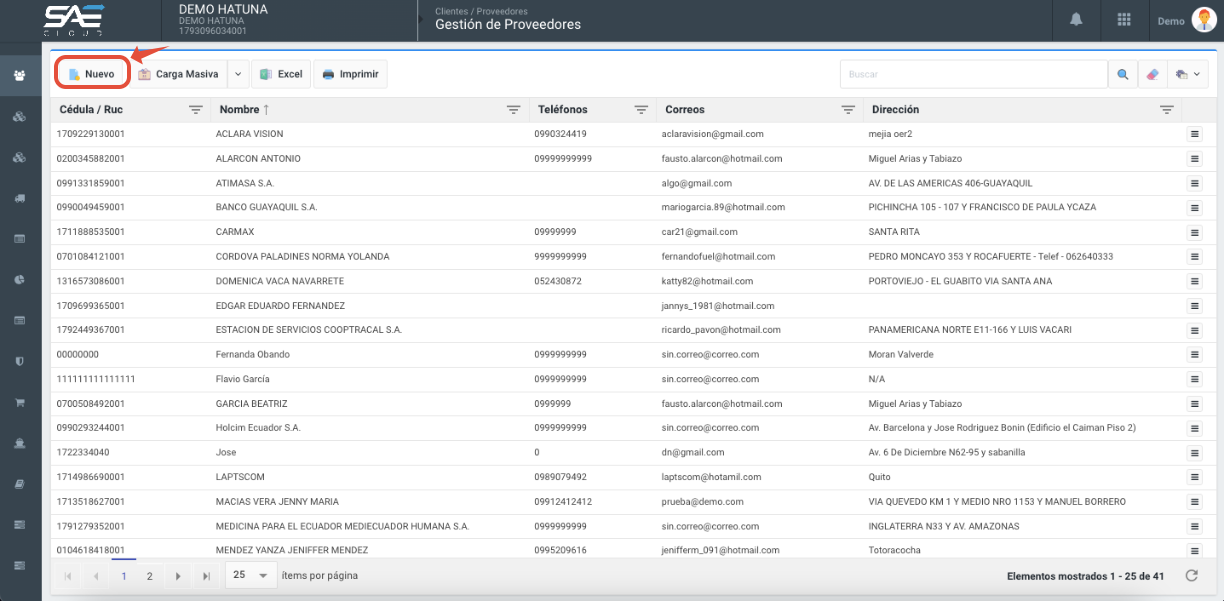The image size is (1224, 601).
Task: Click the CORDOVA PALADINES NORMA YOLANDA cell
Action: pos(303,257)
